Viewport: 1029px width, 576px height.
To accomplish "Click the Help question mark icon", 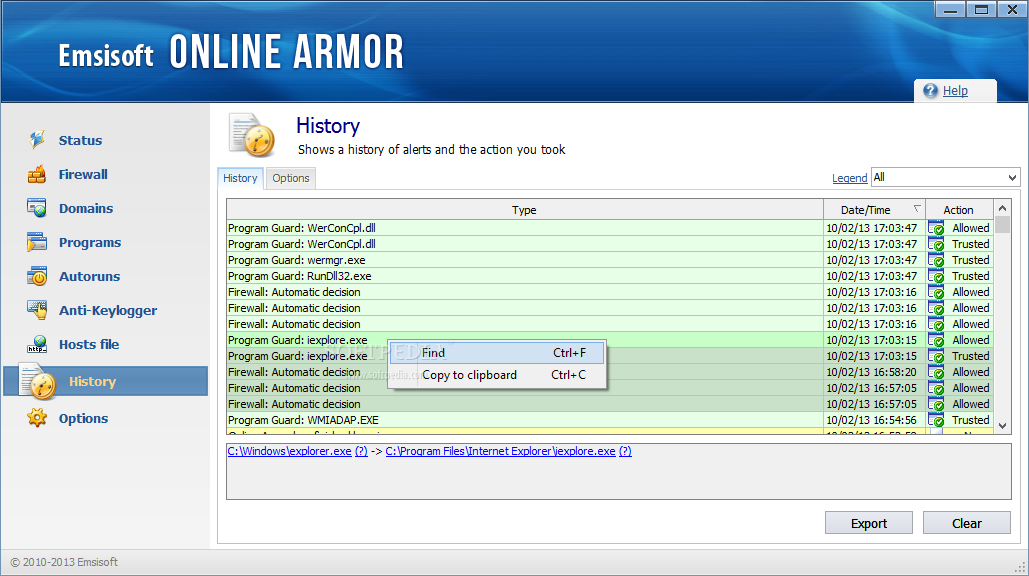I will 931,91.
